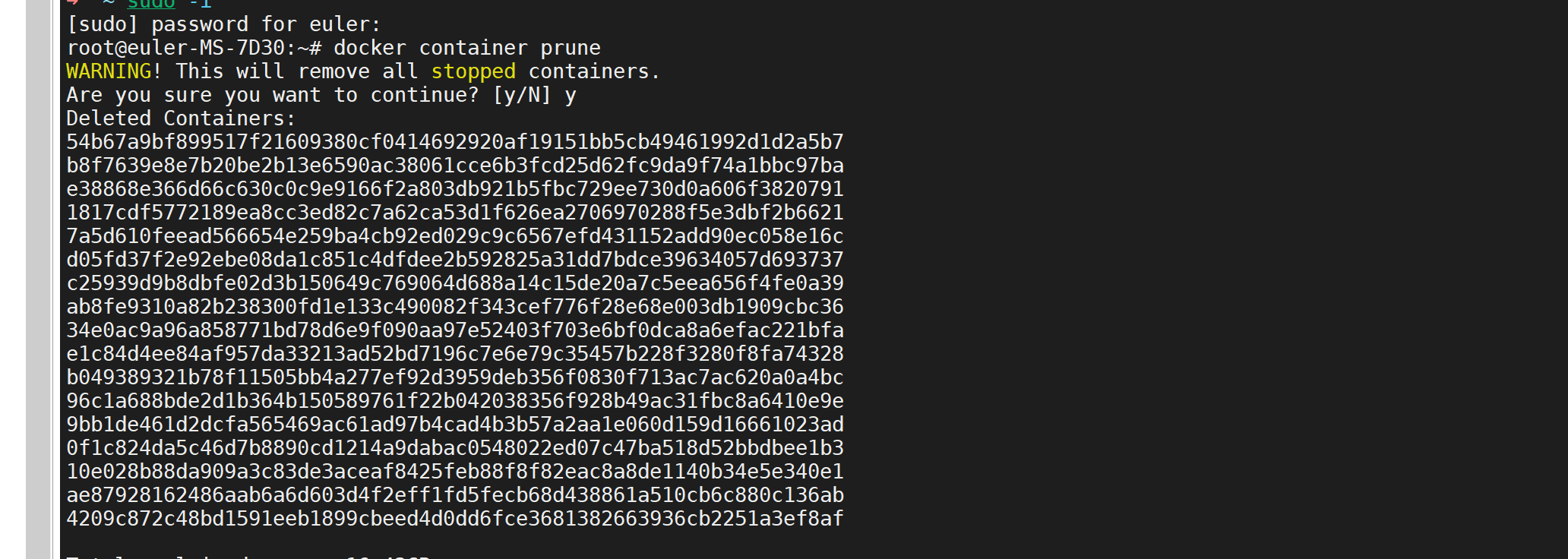Image resolution: width=1568 pixels, height=559 pixels.
Task: Click container ID starting with e38868e366
Action: 454,189
